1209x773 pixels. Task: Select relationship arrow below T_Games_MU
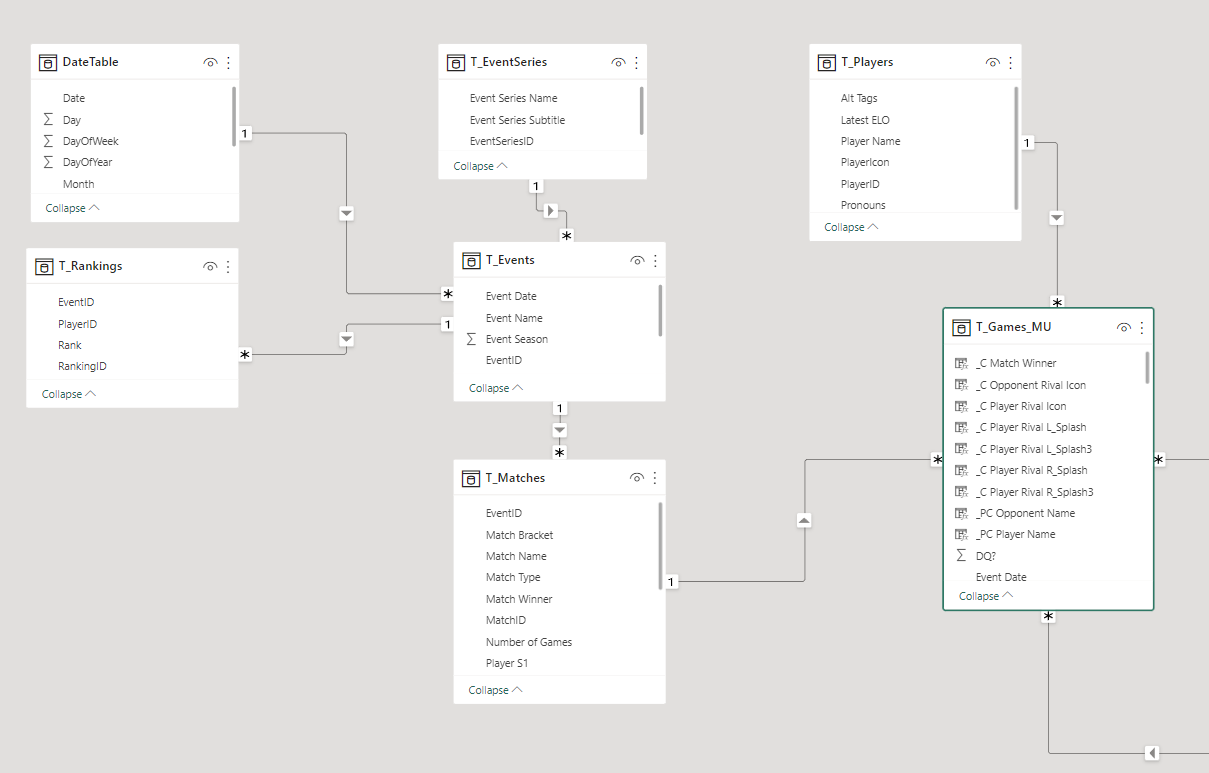pyautogui.click(x=1152, y=753)
